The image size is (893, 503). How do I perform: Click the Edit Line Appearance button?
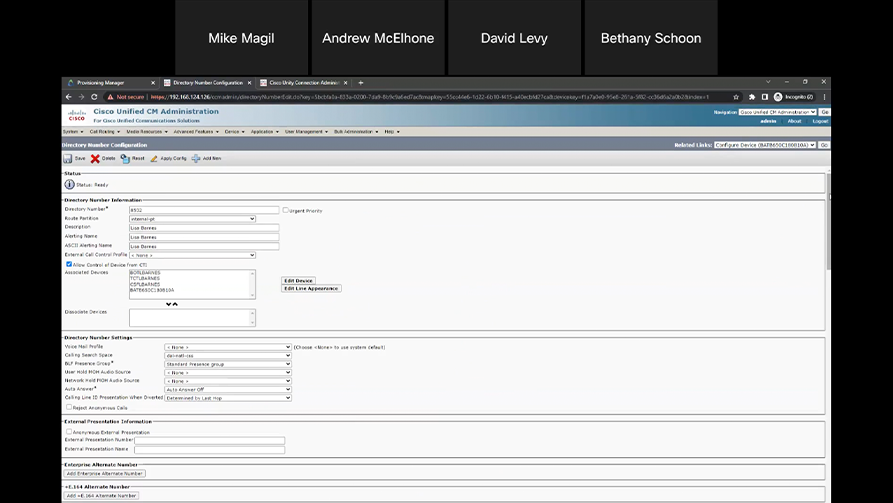pyautogui.click(x=311, y=289)
